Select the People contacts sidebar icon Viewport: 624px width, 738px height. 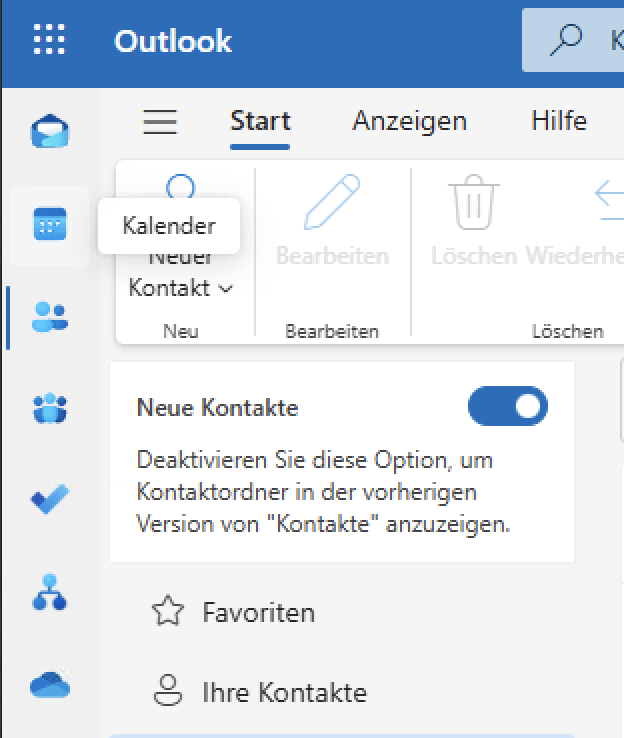[50, 317]
